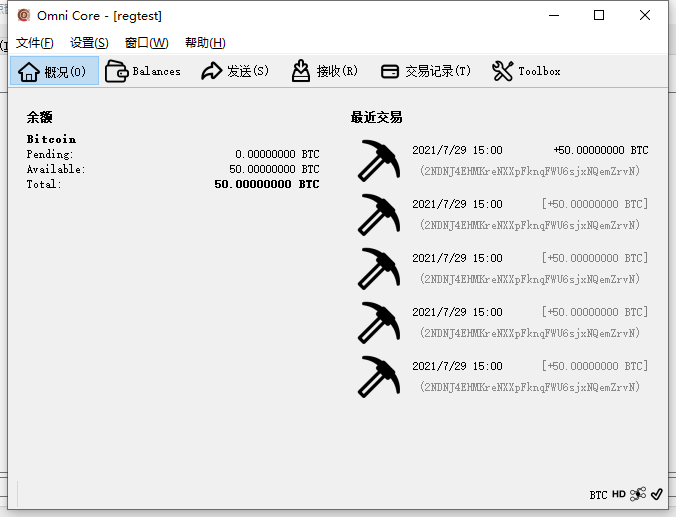The width and height of the screenshot is (676, 517).
Task: Open the Toolbox tab
Action: (526, 71)
